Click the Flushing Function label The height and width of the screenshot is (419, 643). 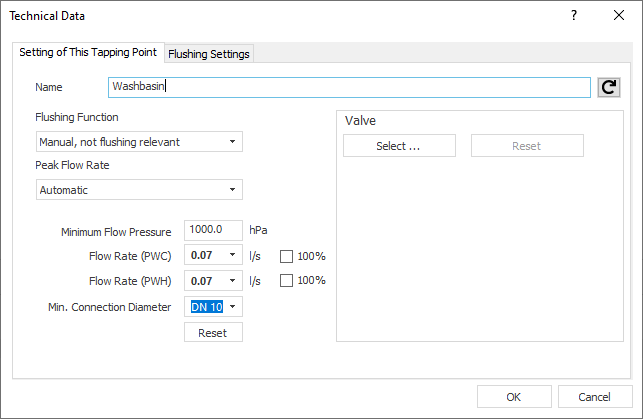coord(77,117)
